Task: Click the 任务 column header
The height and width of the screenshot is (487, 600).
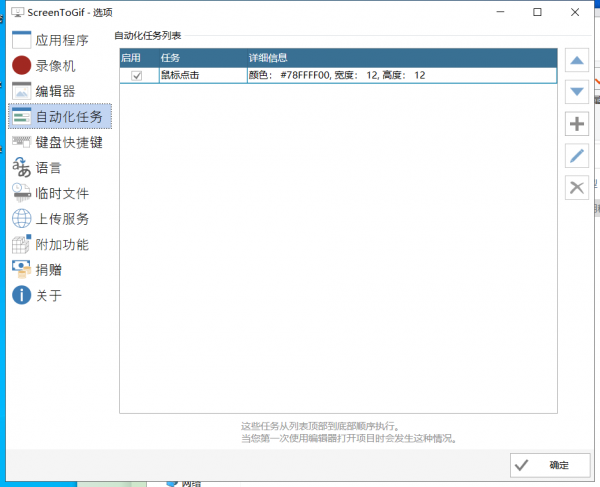Action: pos(203,58)
